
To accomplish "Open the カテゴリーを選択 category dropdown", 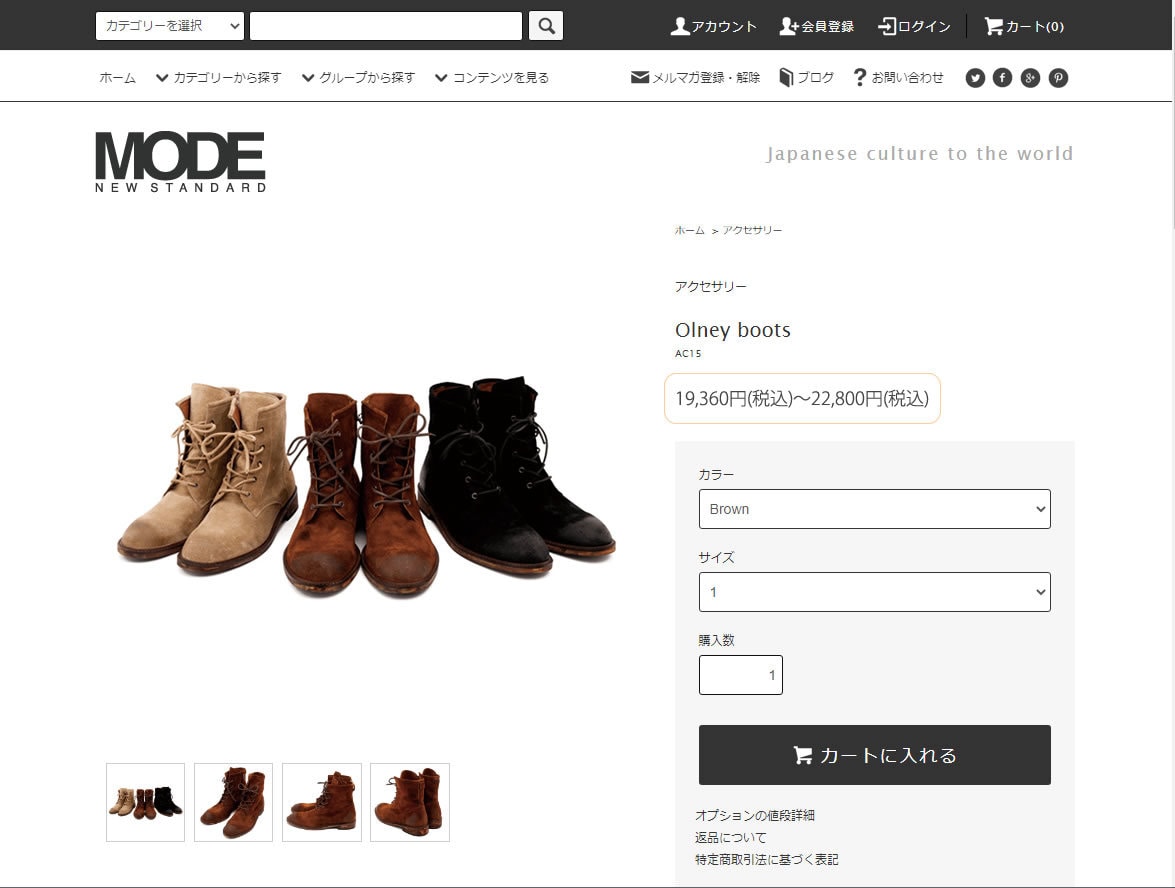I will point(170,26).
